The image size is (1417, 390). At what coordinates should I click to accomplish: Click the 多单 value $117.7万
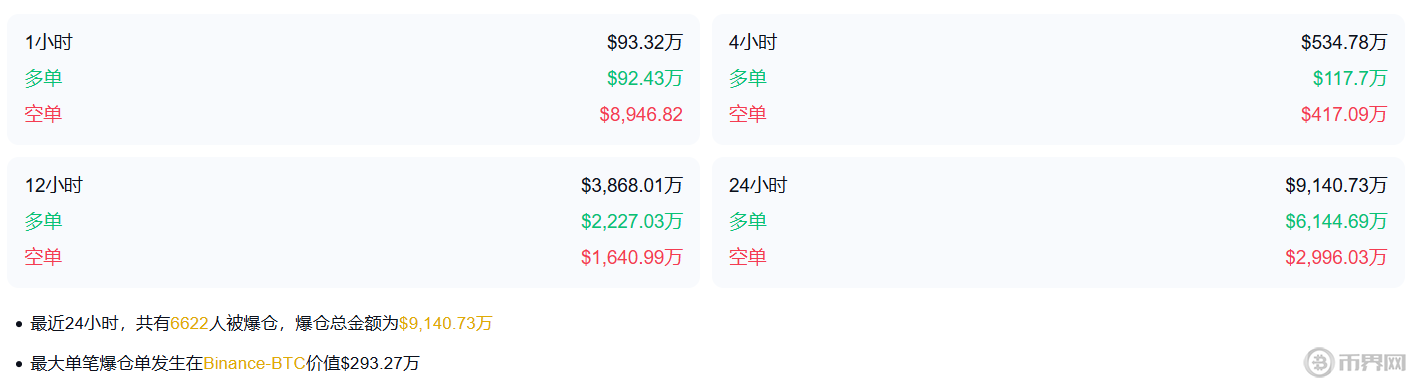click(1350, 78)
